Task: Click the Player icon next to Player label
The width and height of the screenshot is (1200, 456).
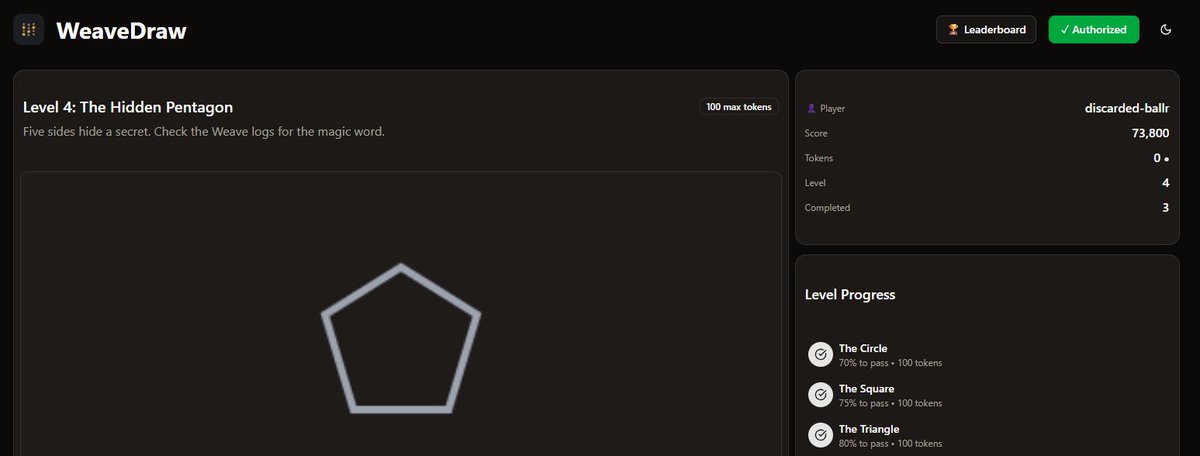Action: click(x=810, y=108)
